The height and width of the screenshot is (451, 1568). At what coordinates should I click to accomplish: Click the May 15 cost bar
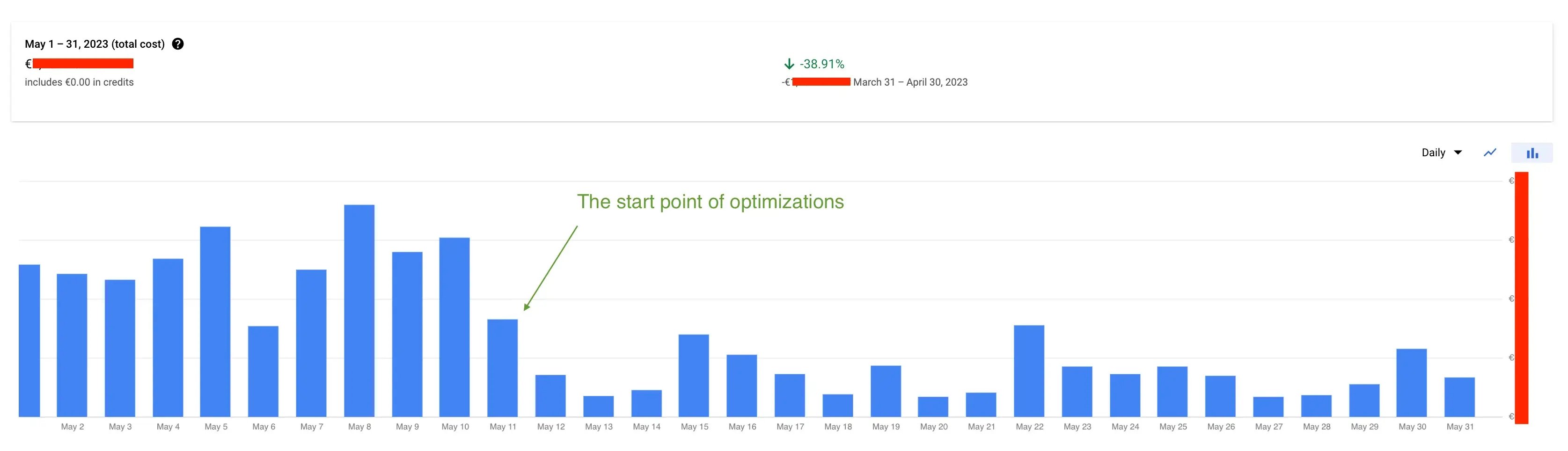click(x=694, y=376)
